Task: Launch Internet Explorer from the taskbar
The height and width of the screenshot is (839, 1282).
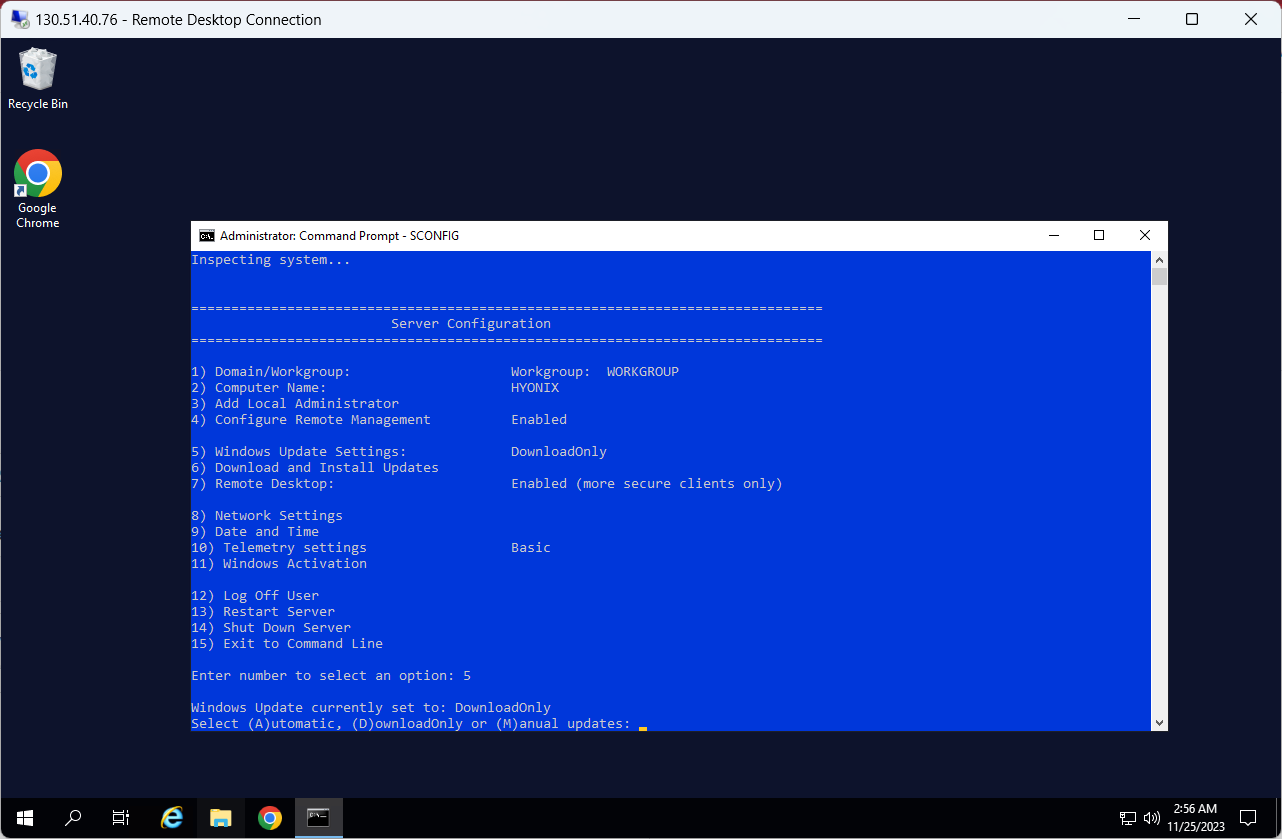Action: click(171, 817)
